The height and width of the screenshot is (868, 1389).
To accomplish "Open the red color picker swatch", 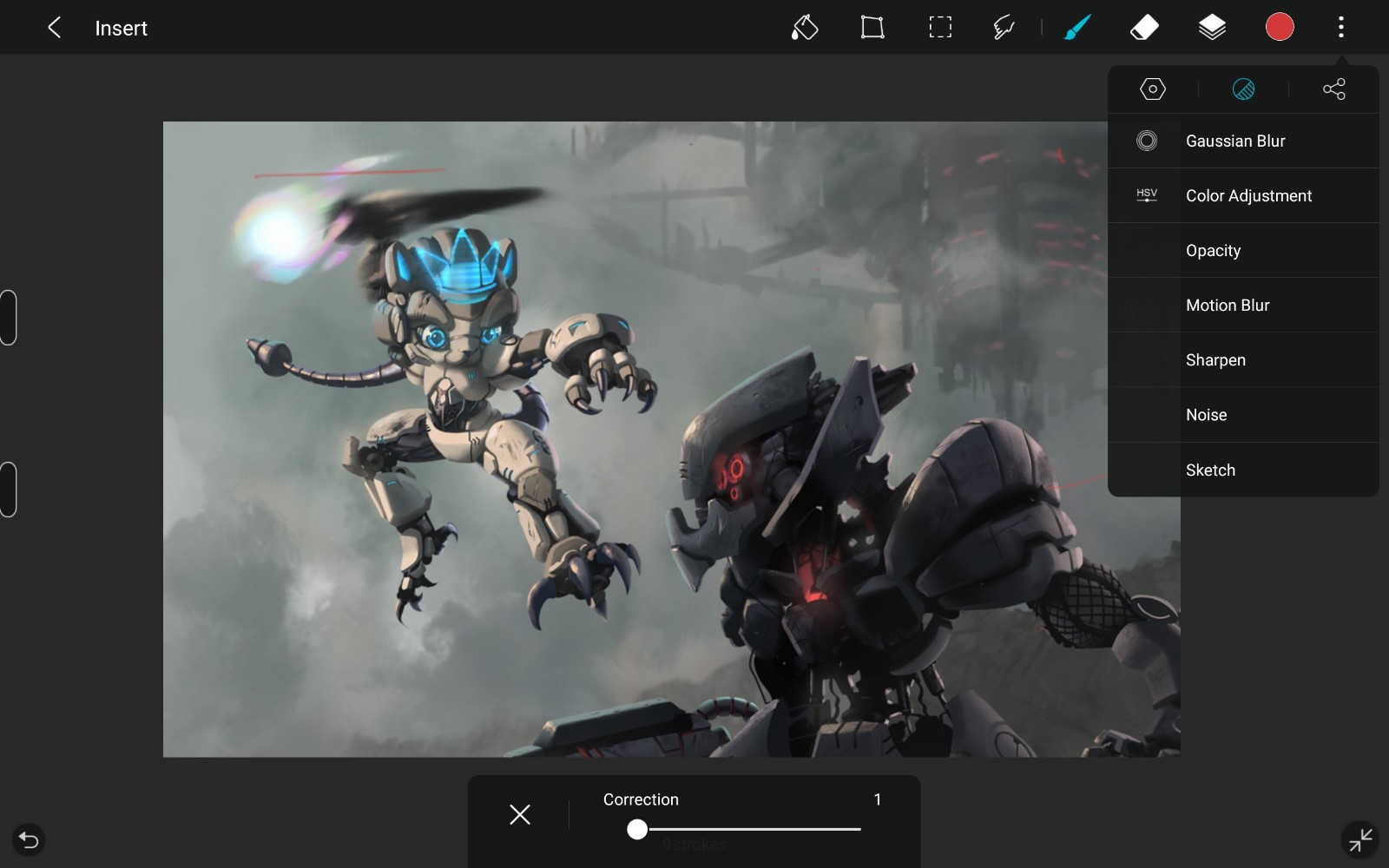I will click(1279, 27).
